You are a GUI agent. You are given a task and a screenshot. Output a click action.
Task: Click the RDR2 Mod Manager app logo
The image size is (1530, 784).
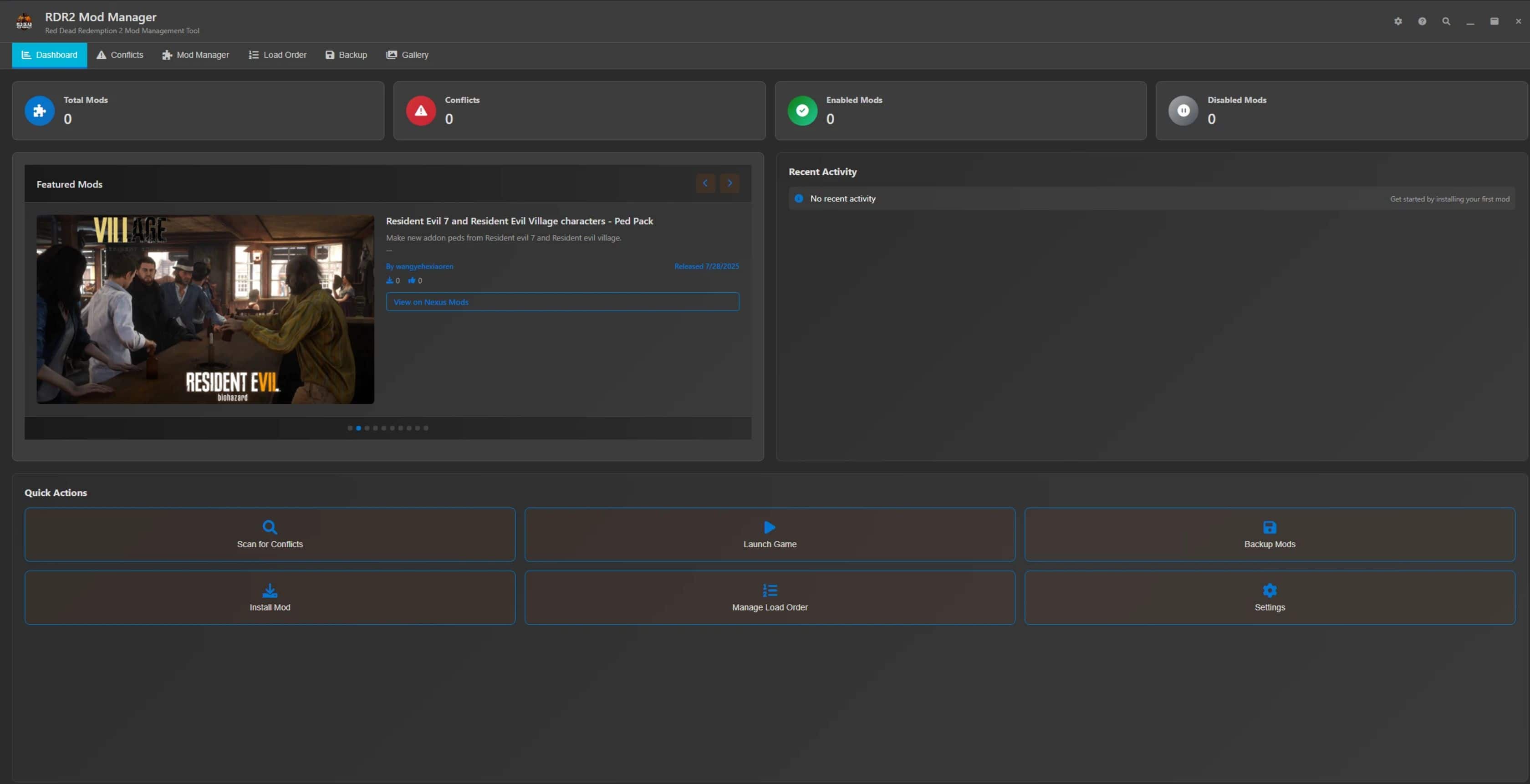click(x=24, y=22)
